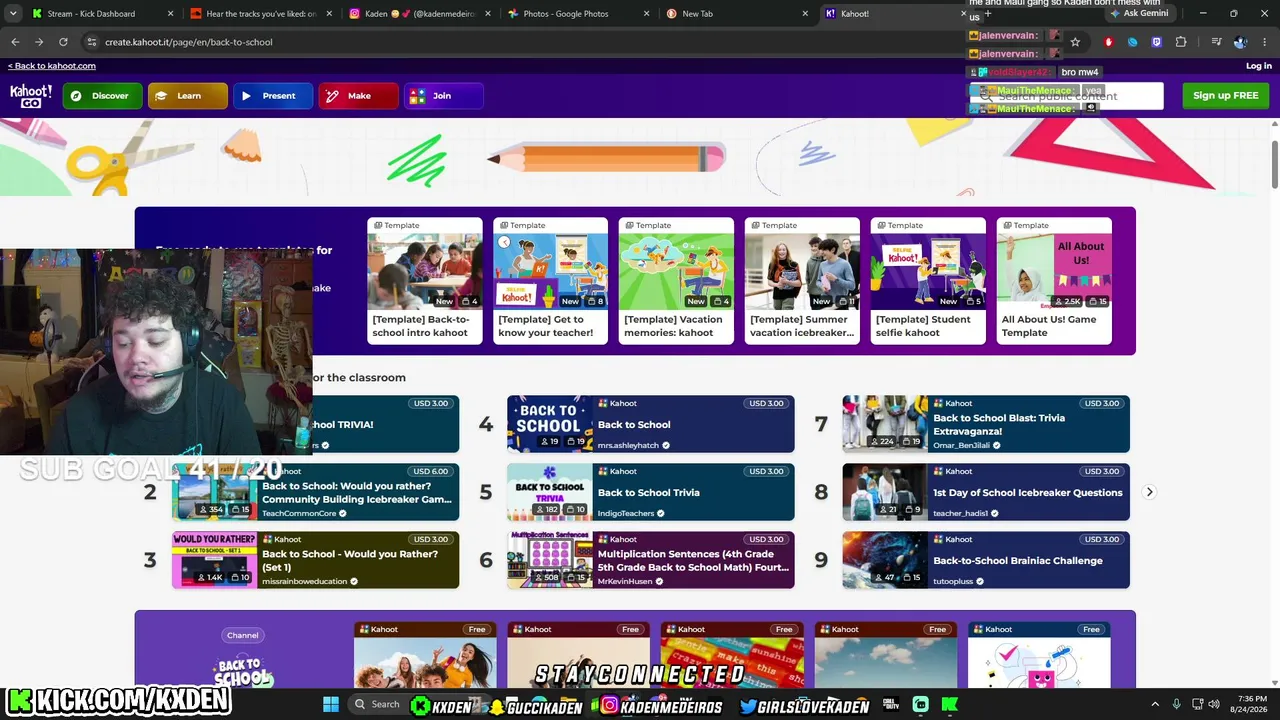
Task: Close the New Tab tab
Action: 805,14
